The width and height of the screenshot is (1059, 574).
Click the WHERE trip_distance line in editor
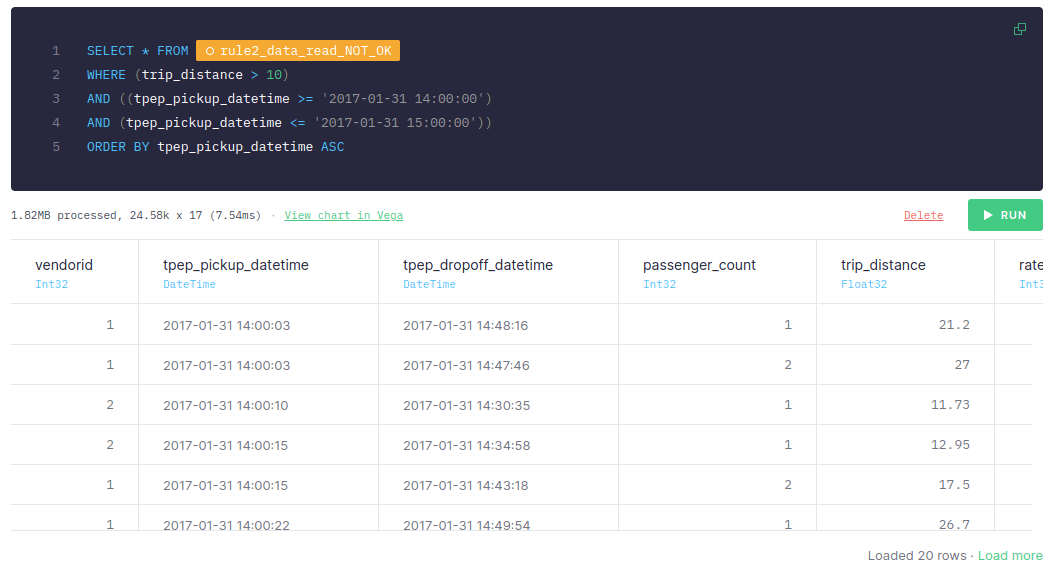coord(188,75)
